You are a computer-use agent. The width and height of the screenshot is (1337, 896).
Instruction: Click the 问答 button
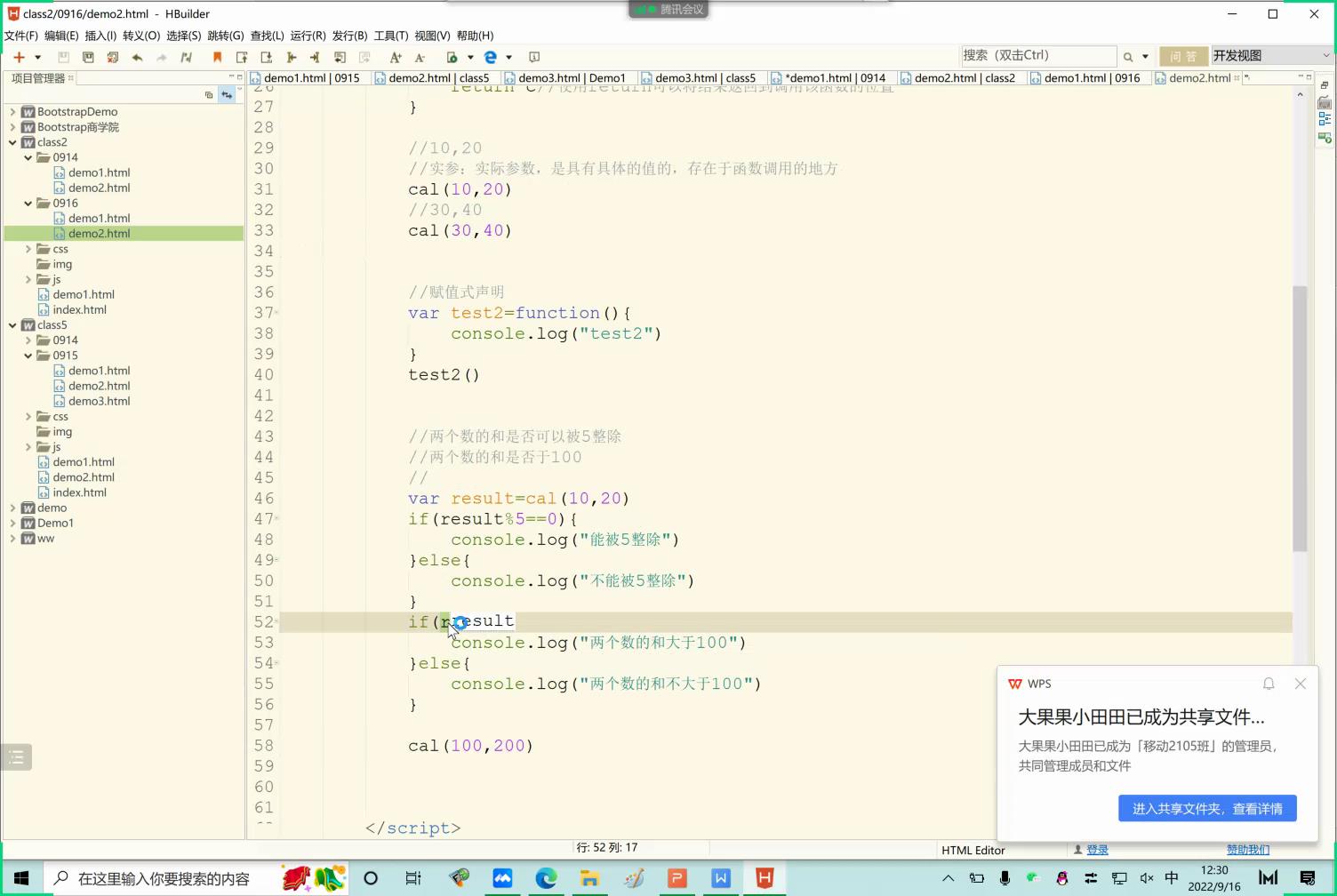pyautogui.click(x=1183, y=56)
